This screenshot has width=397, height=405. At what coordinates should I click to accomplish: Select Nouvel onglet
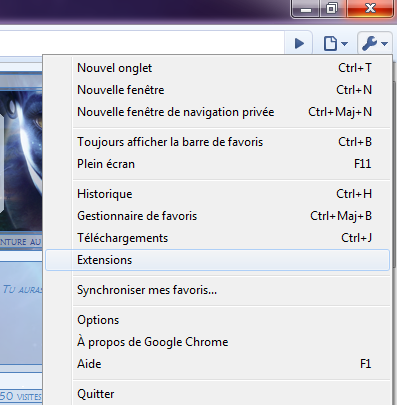click(217, 68)
